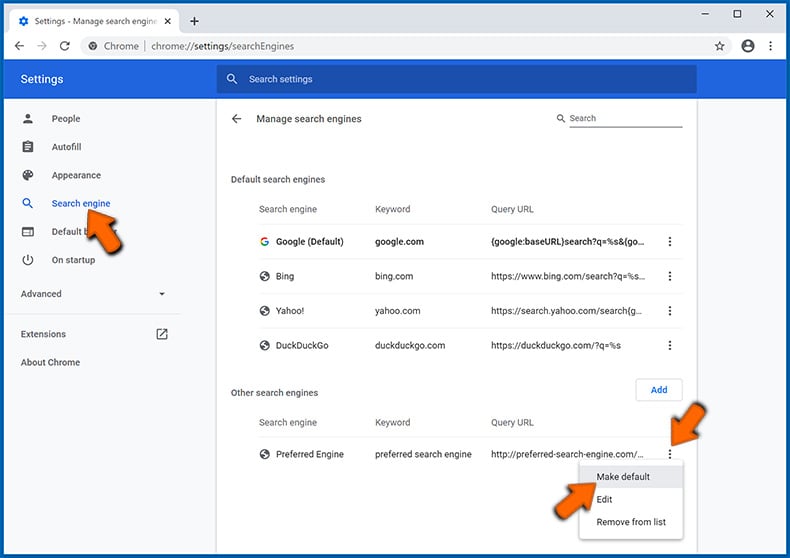
Task: Select the Settings - Manage search engines tab
Action: 95,21
